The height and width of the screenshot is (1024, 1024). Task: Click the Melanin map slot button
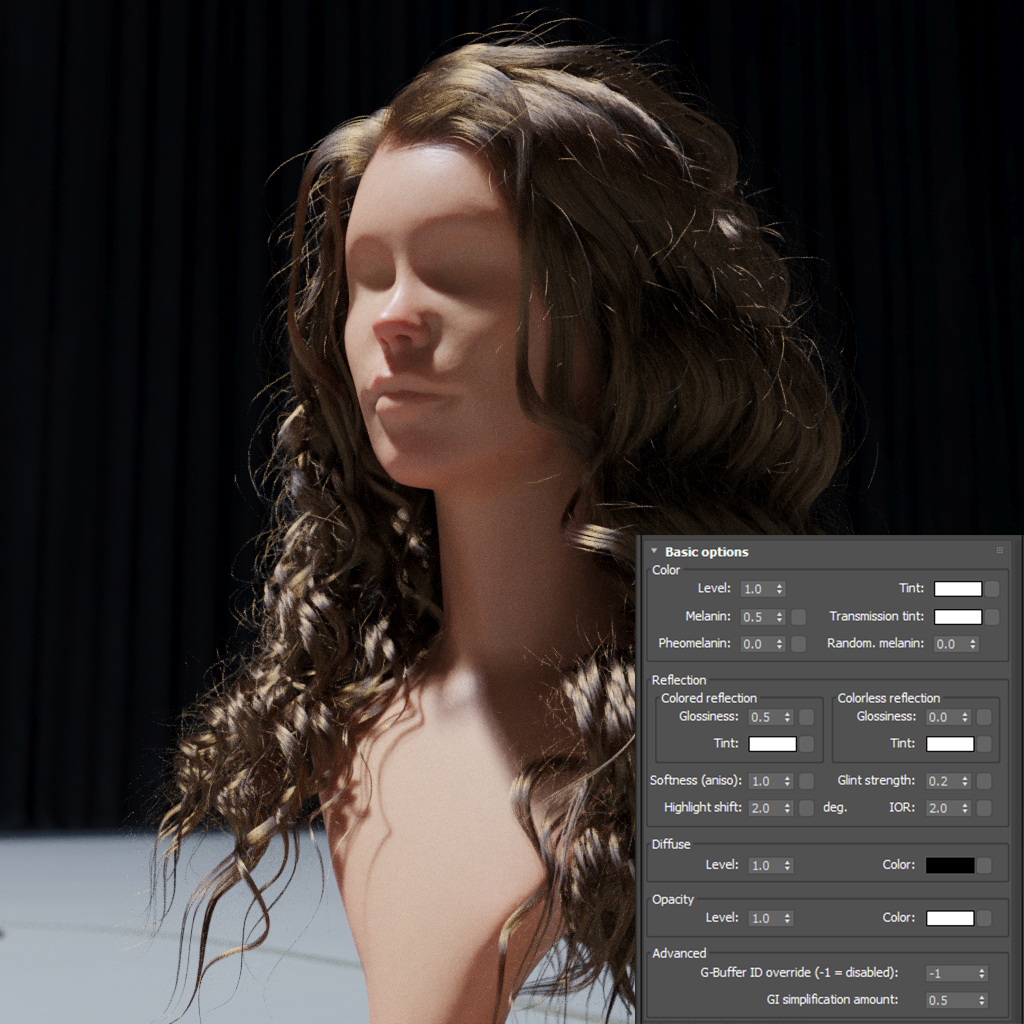pyautogui.click(x=798, y=616)
